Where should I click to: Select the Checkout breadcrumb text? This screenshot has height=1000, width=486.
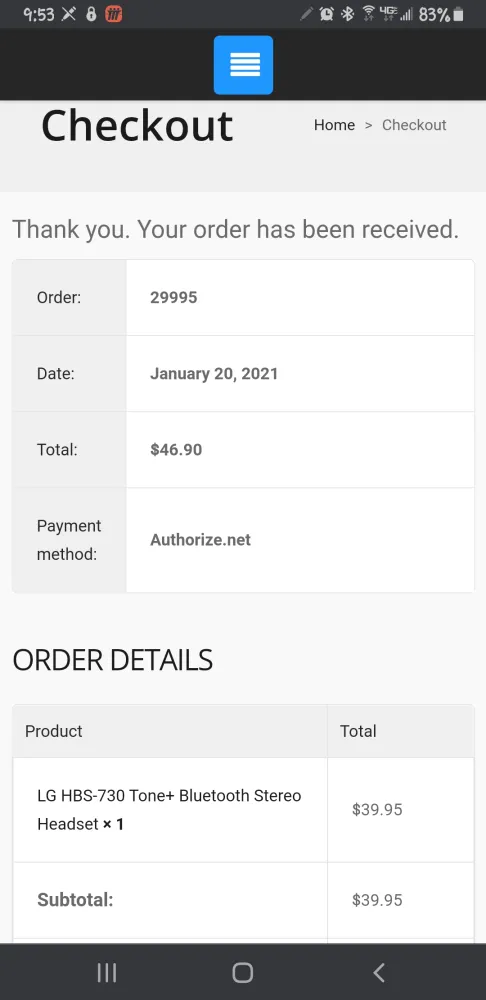(x=414, y=125)
